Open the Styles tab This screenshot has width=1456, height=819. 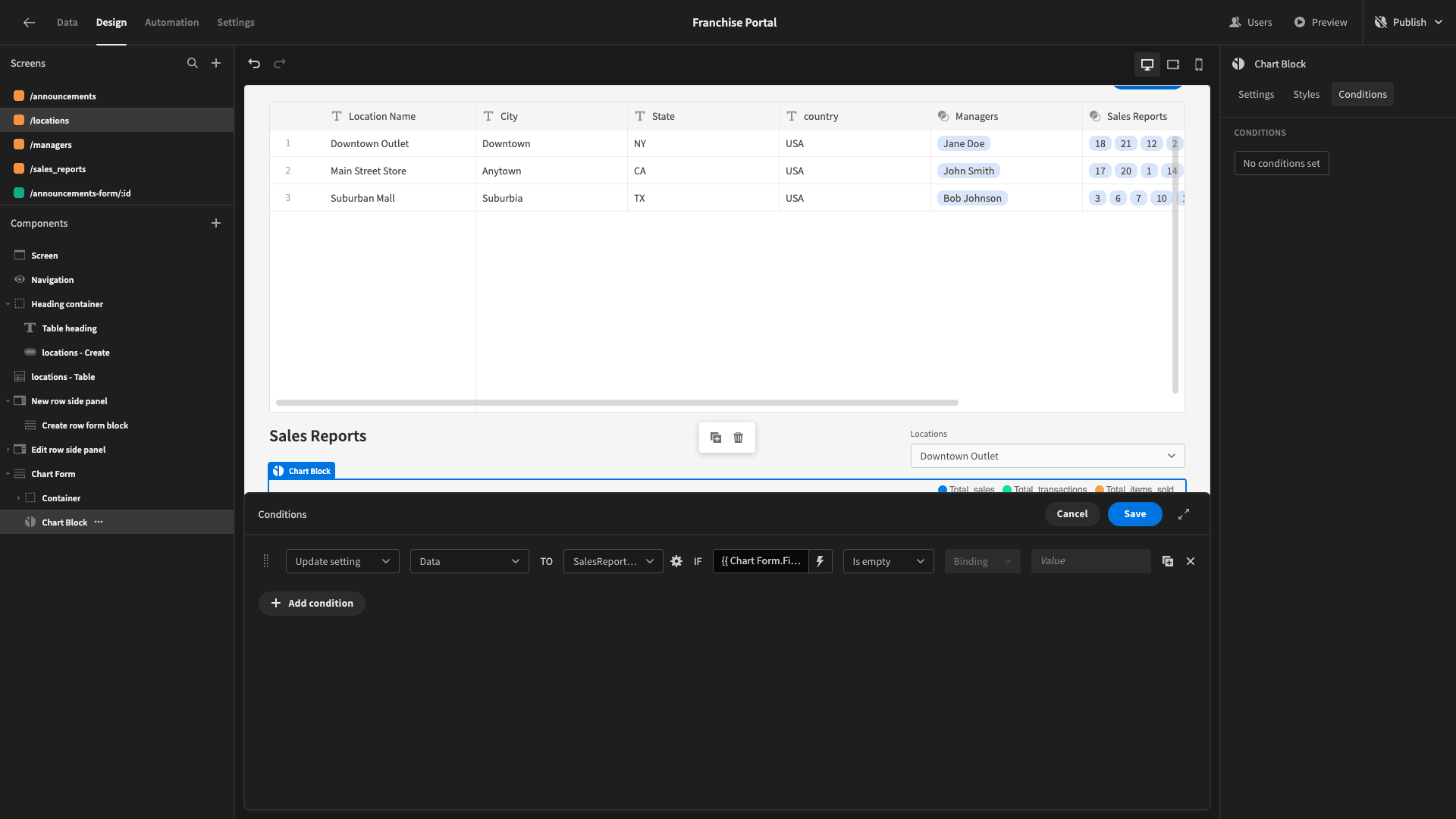coord(1306,95)
